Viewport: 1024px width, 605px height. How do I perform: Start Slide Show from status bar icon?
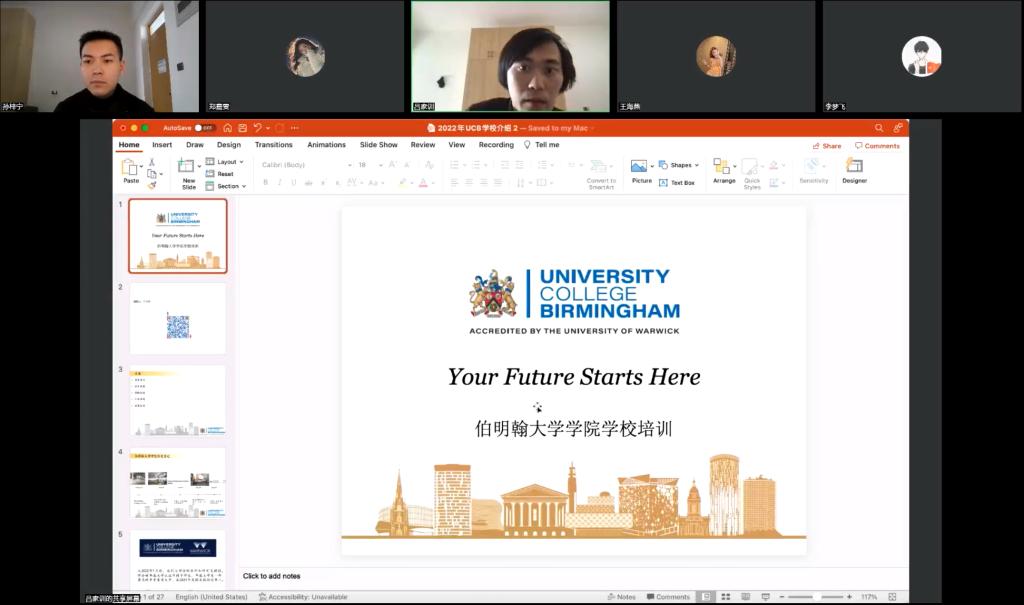click(765, 597)
